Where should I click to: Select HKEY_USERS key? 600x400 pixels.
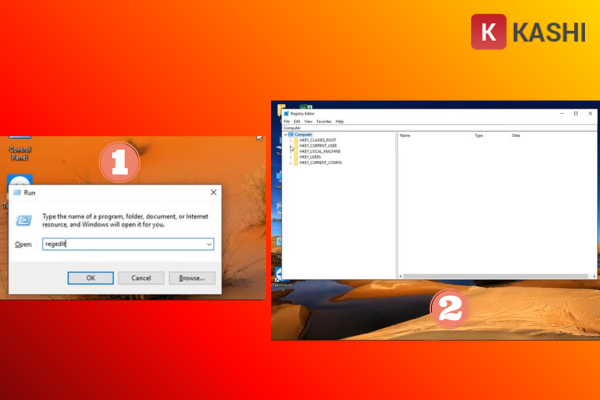(310, 157)
